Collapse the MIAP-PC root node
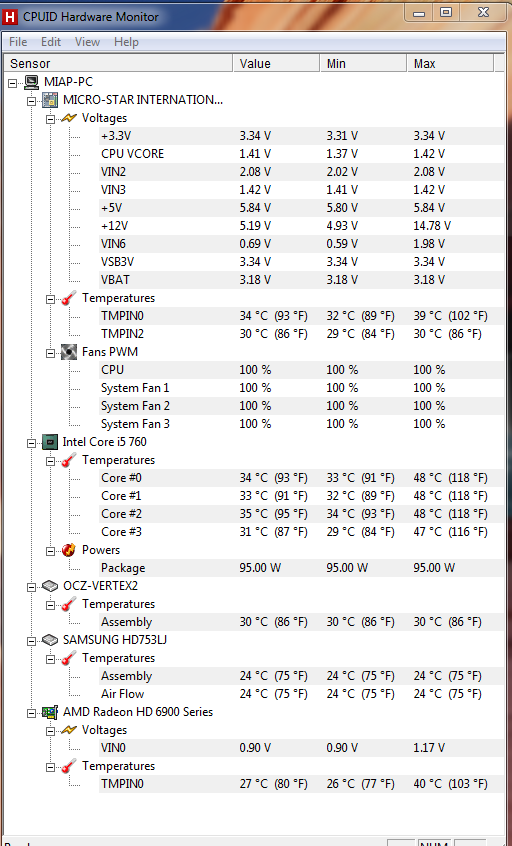Image resolution: width=512 pixels, height=846 pixels. 12,83
